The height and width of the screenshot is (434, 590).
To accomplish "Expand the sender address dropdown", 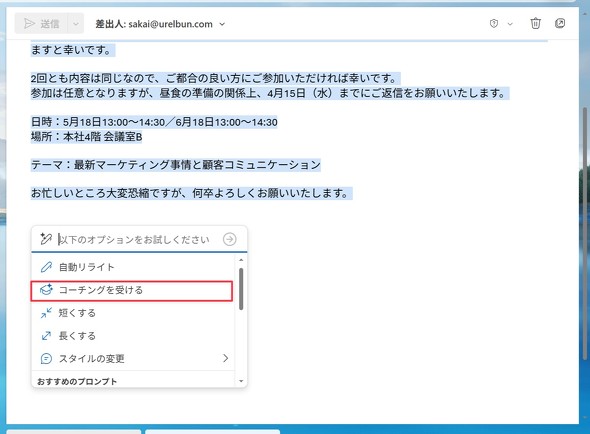I will (222, 24).
